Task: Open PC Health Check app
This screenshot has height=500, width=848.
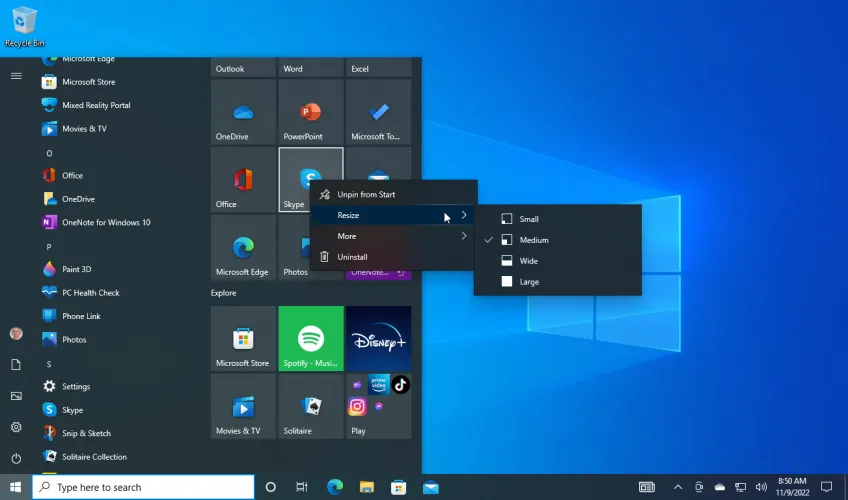Action: (x=90, y=293)
